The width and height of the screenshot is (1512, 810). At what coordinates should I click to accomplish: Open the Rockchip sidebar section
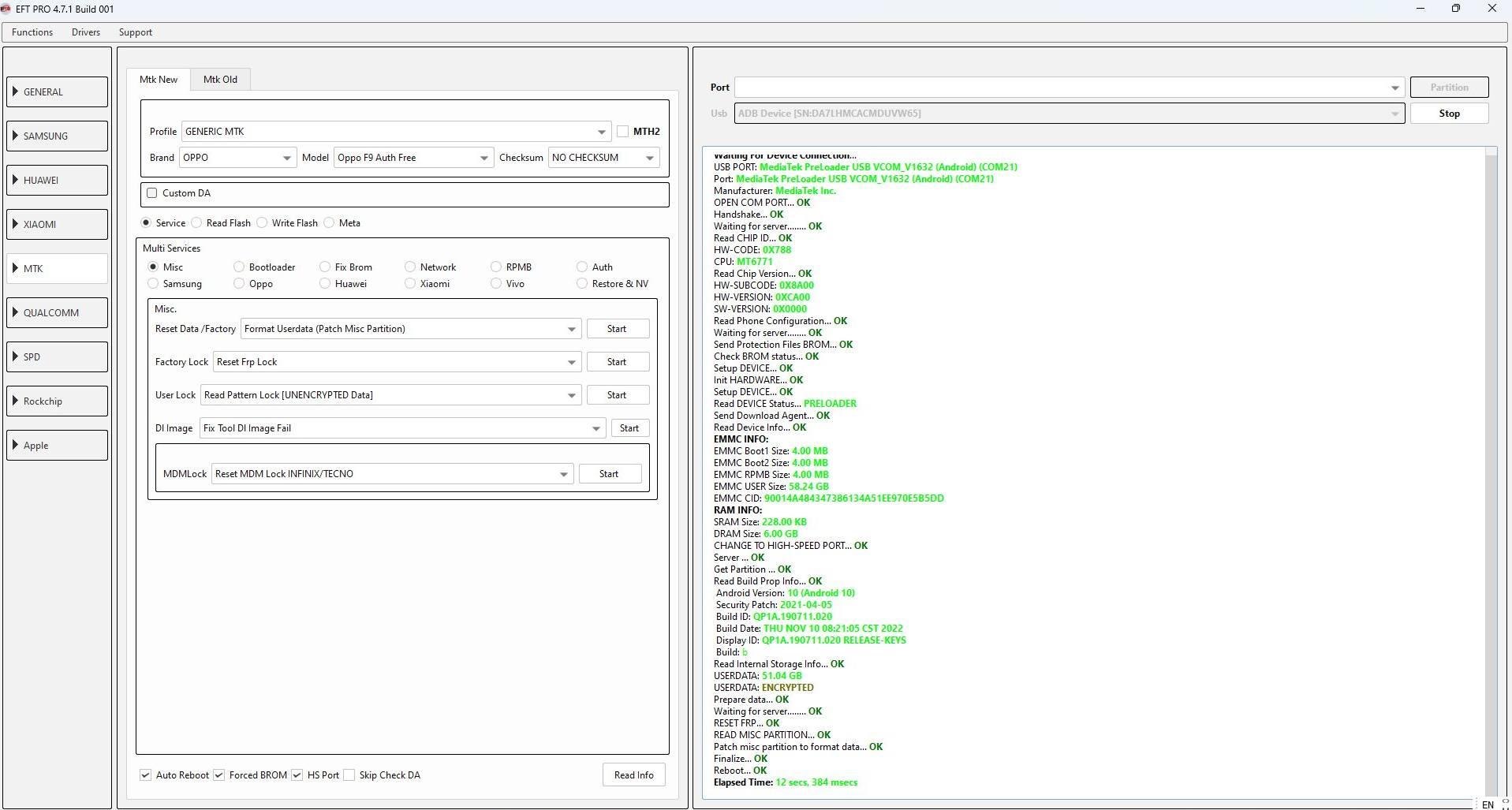point(58,401)
